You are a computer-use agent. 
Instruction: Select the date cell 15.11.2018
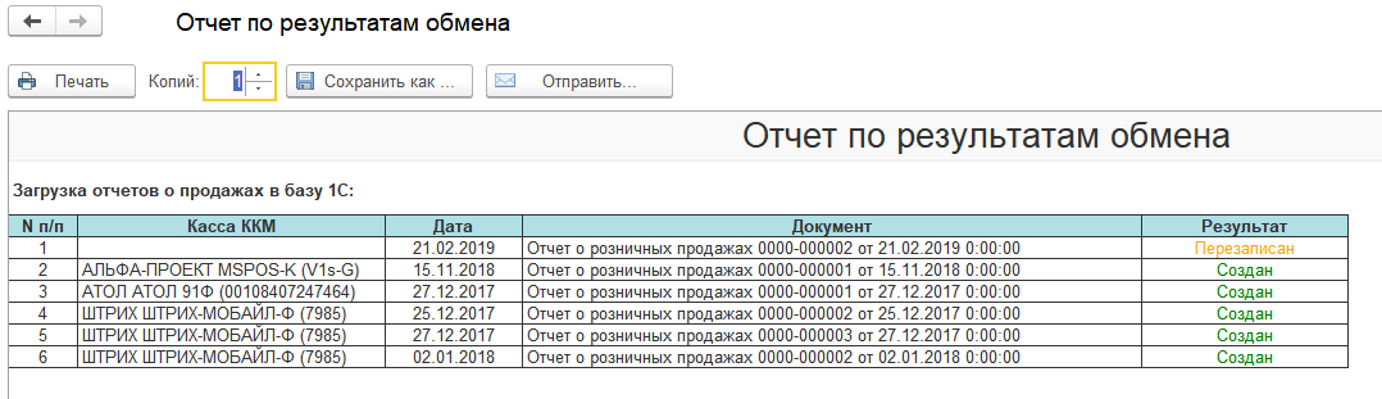tap(453, 269)
